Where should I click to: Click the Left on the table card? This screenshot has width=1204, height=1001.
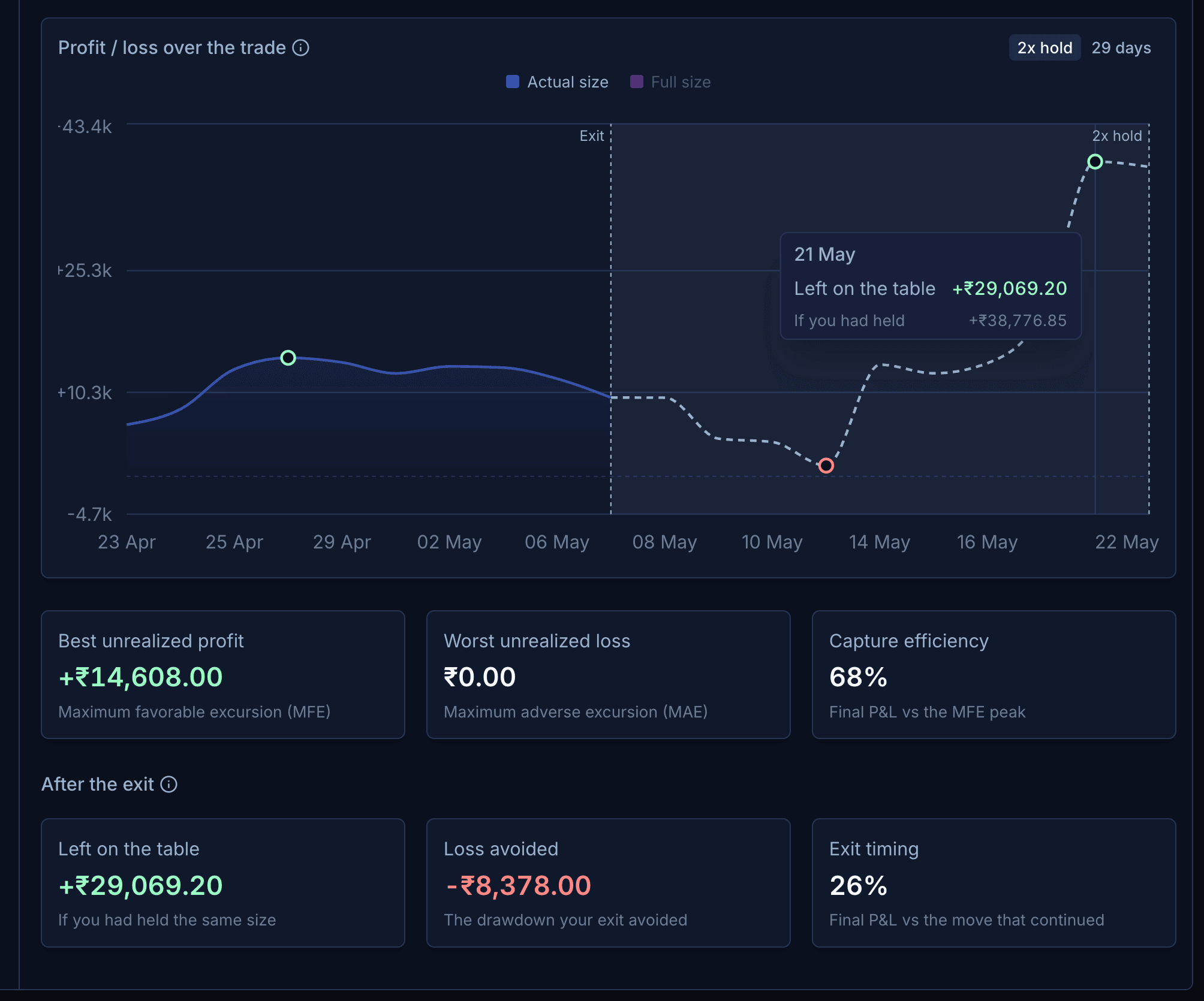[223, 883]
